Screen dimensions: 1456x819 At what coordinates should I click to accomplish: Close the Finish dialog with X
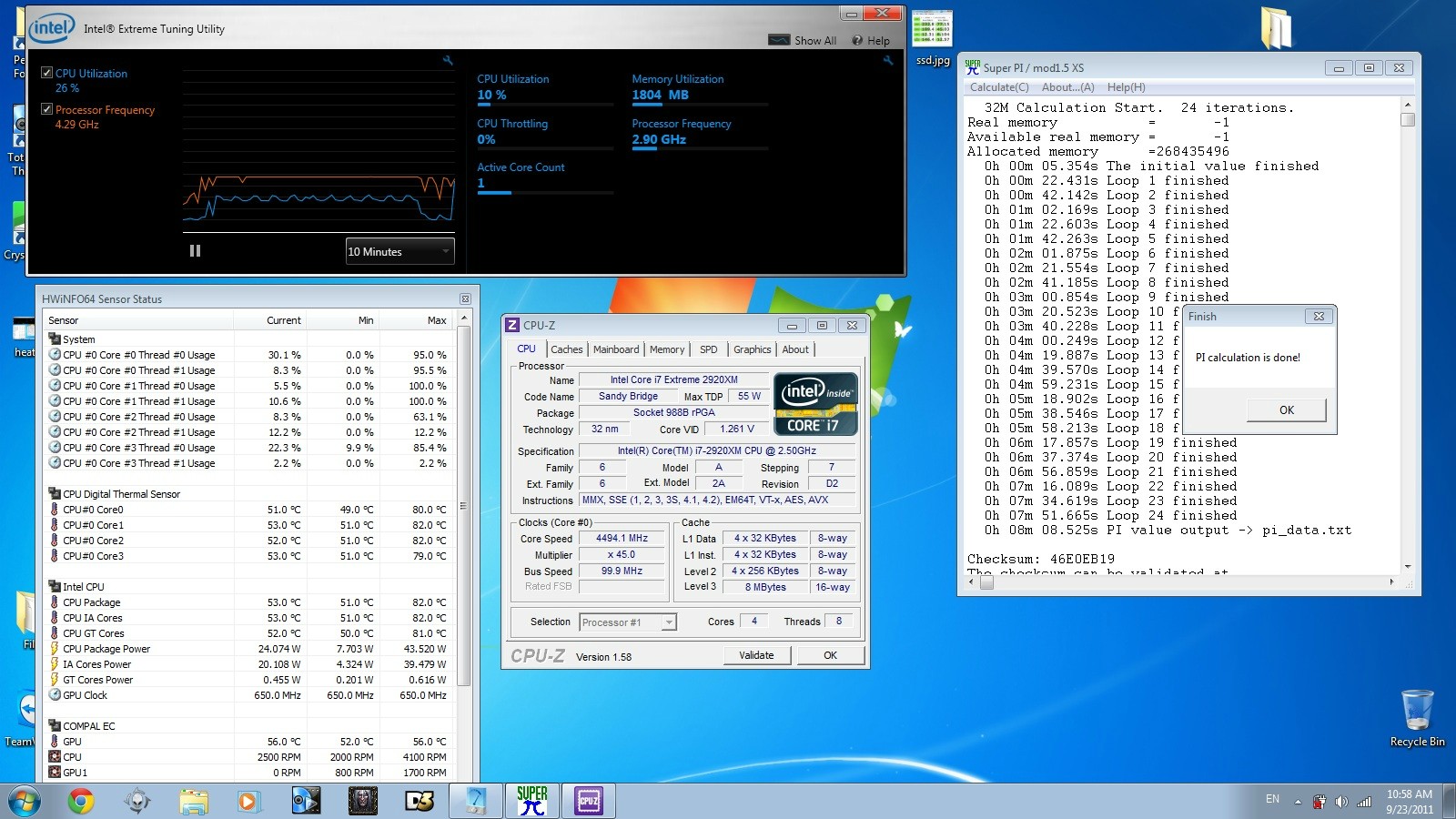pos(1319,316)
